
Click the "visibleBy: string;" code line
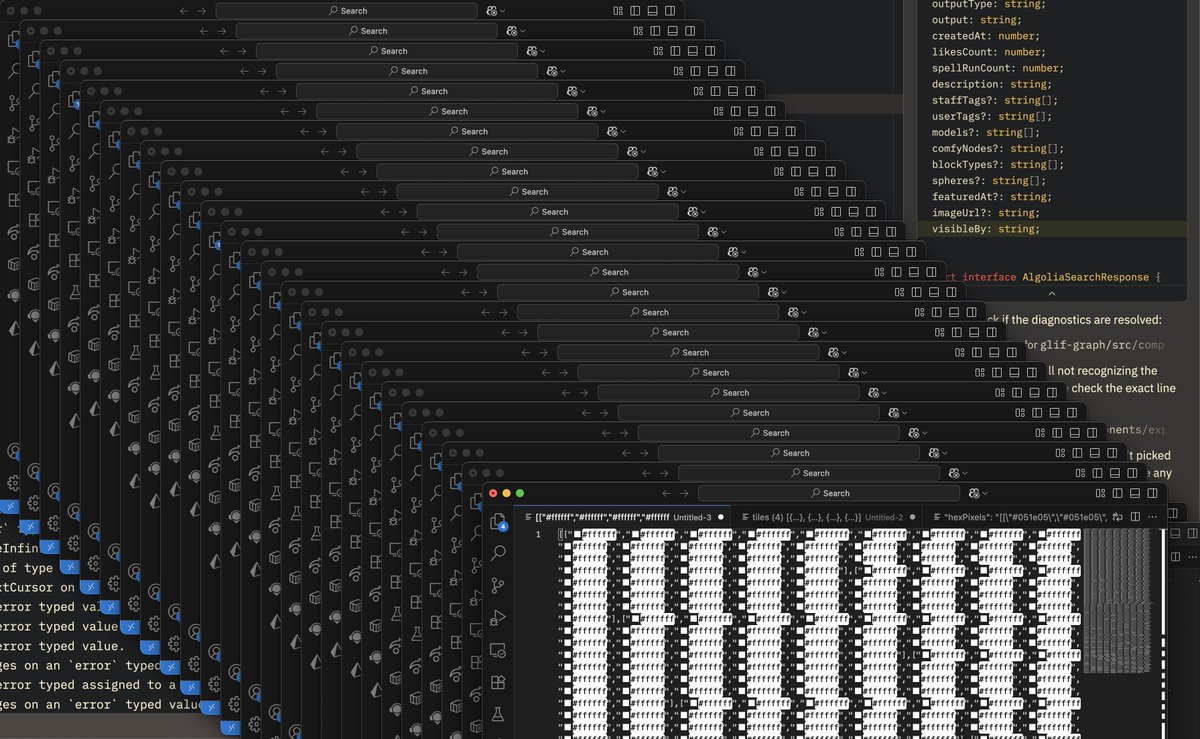point(985,229)
